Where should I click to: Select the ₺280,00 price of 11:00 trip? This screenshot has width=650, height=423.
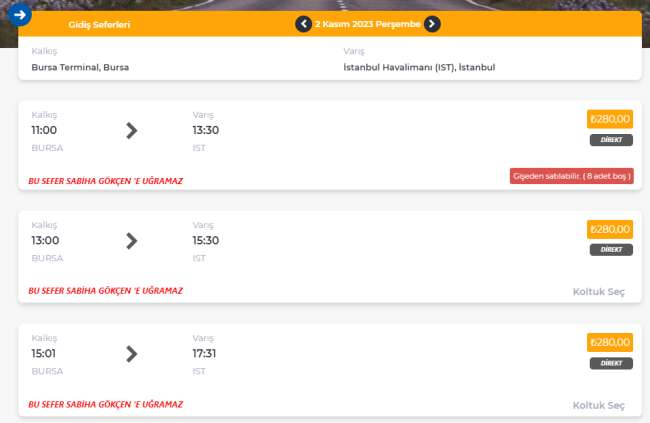(610, 119)
